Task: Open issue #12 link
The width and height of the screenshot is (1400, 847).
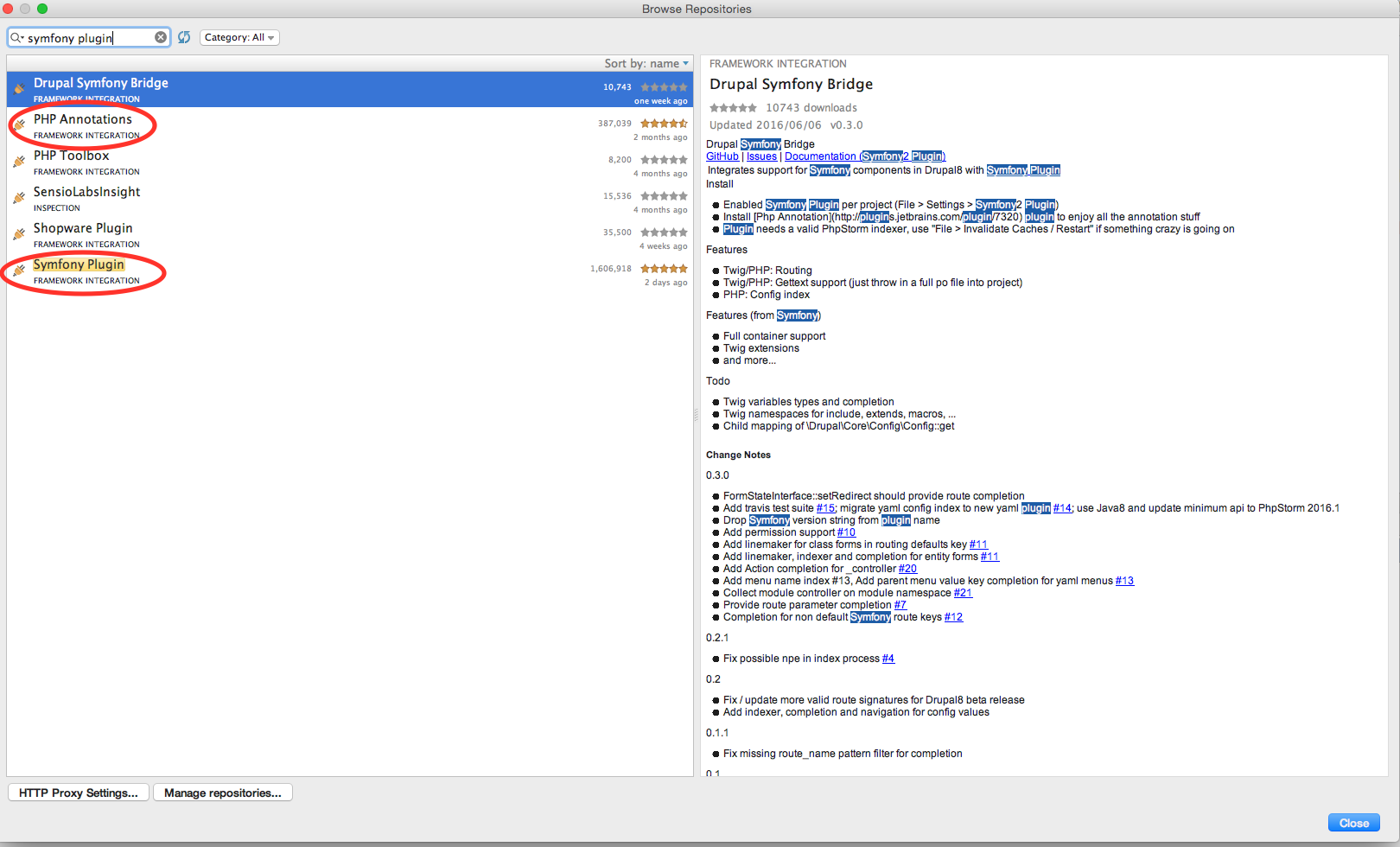Action: pyautogui.click(x=953, y=617)
